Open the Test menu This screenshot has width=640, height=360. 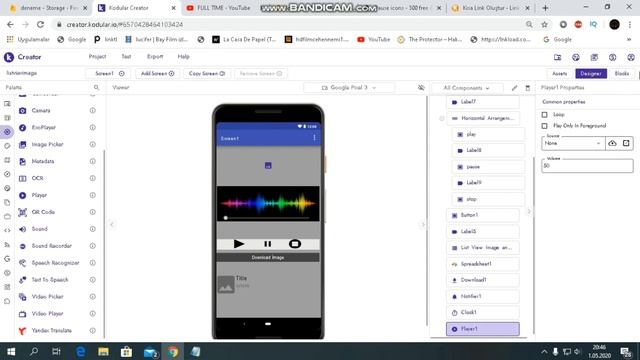click(x=126, y=57)
